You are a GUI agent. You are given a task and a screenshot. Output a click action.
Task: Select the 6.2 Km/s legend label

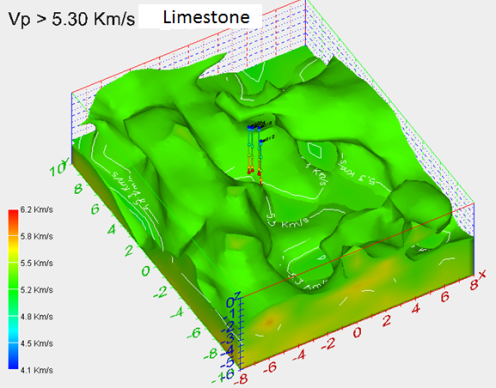pos(37,210)
